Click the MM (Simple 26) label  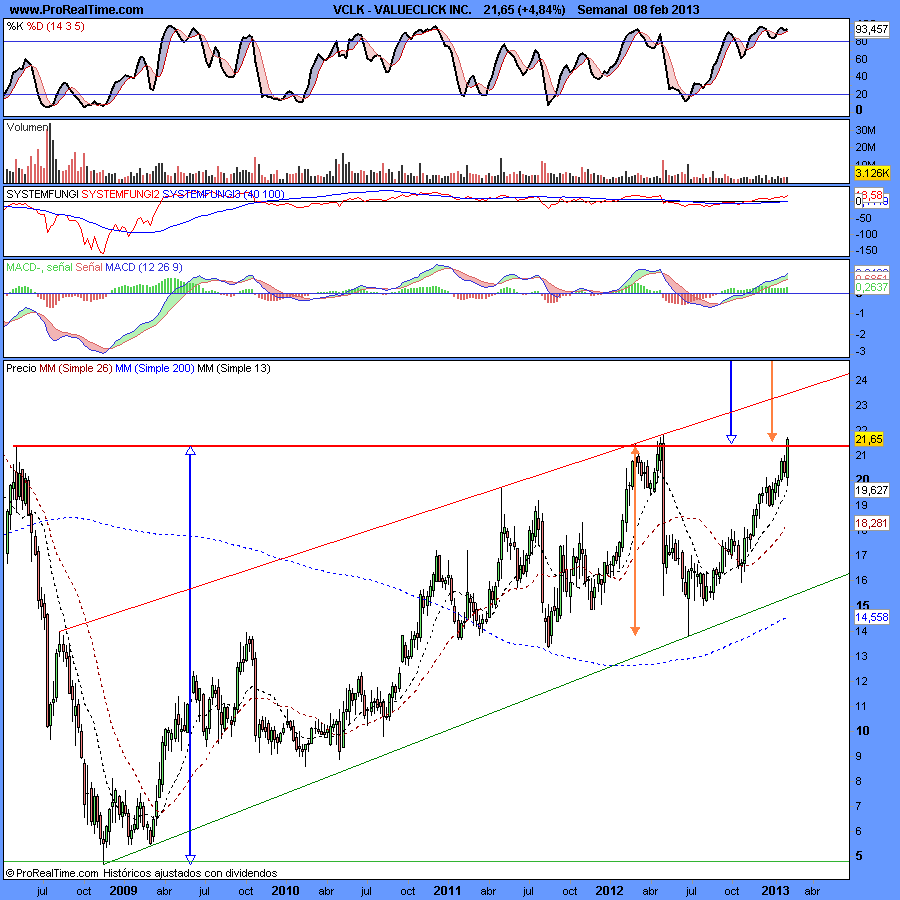76,368
